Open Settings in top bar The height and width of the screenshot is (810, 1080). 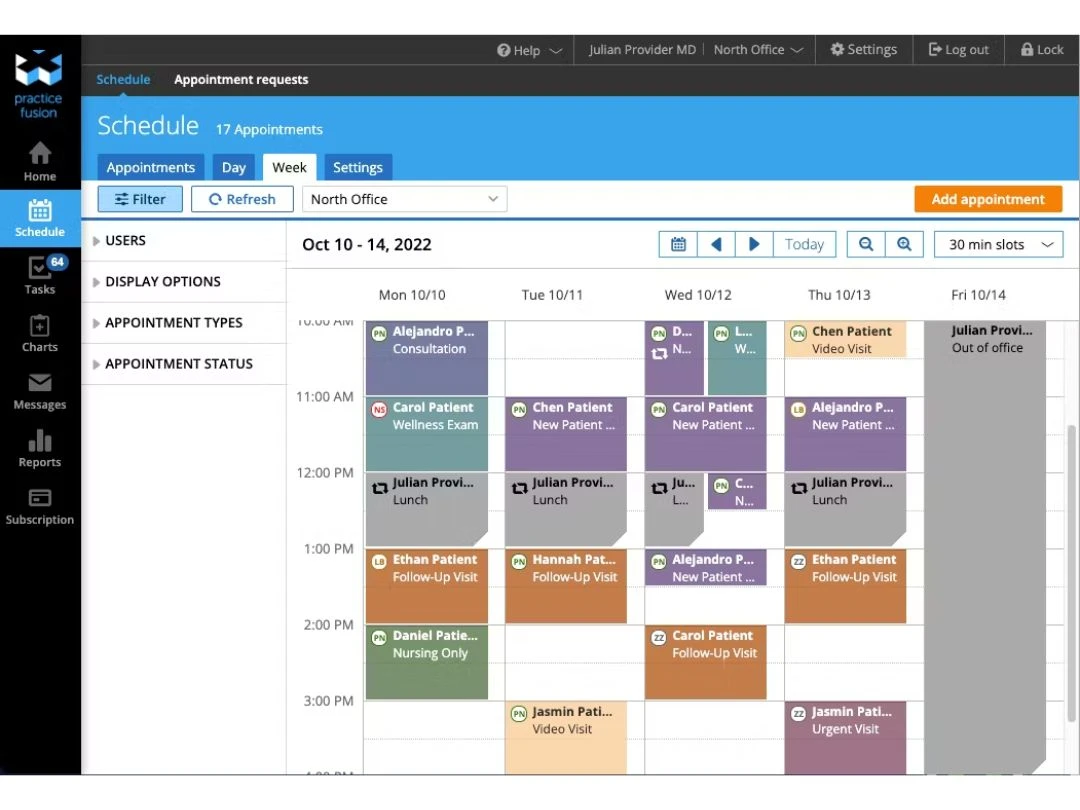pyautogui.click(x=864, y=50)
